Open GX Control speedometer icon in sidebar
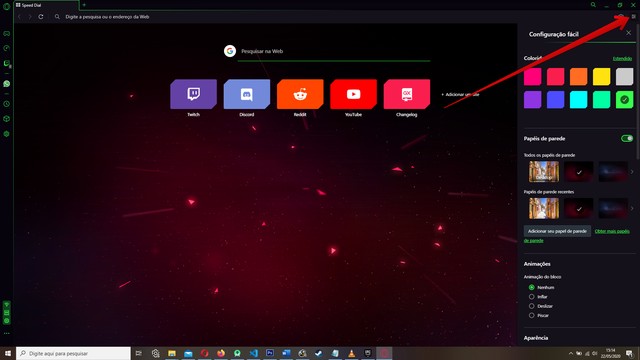The image size is (640, 360). point(7,48)
